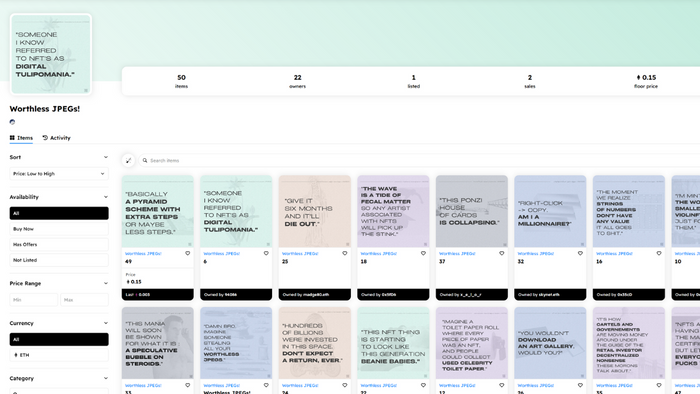Like the 'Hundreds of billions' card

[345, 385]
